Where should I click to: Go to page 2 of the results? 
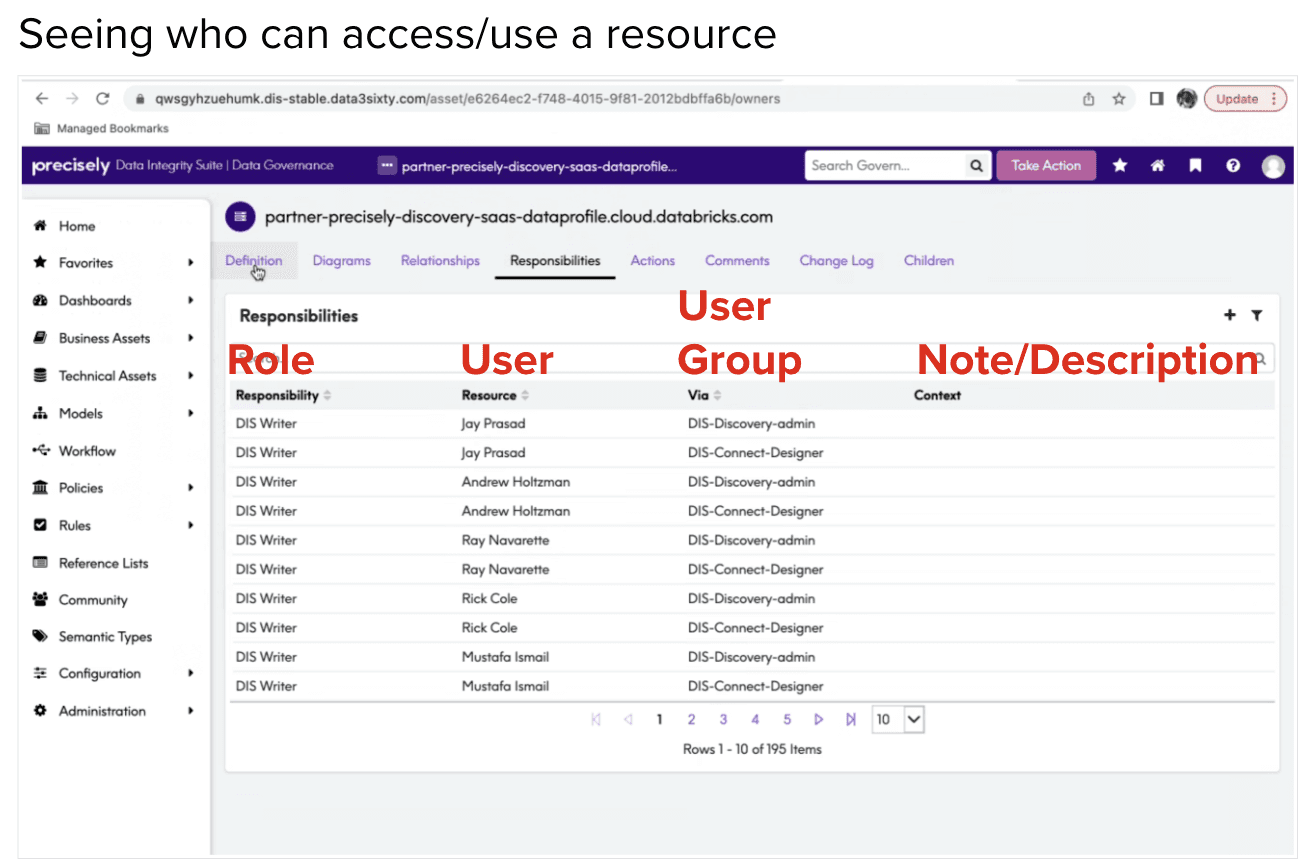[691, 719]
